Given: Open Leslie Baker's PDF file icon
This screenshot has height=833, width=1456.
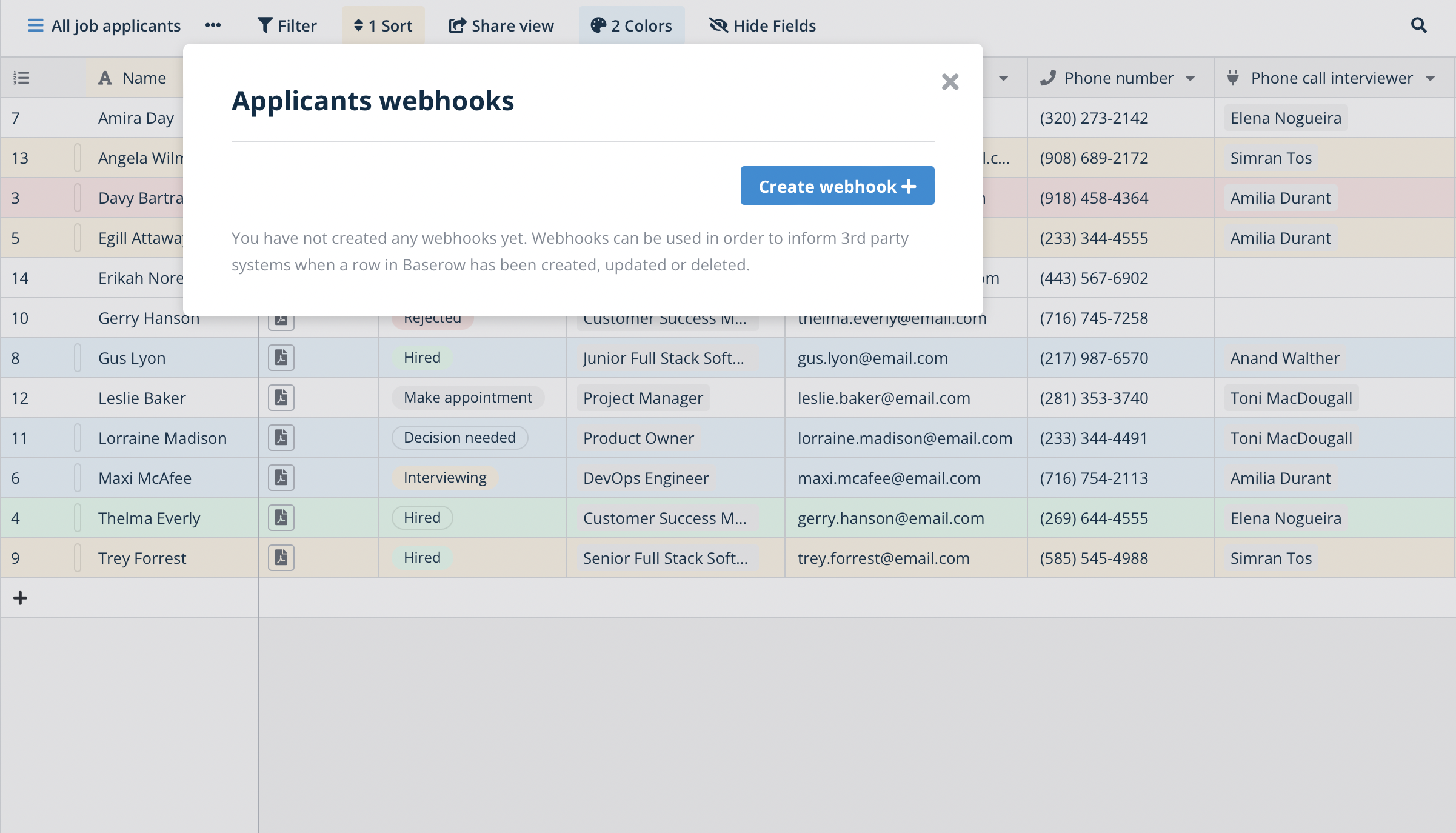Looking at the screenshot, I should tap(281, 398).
